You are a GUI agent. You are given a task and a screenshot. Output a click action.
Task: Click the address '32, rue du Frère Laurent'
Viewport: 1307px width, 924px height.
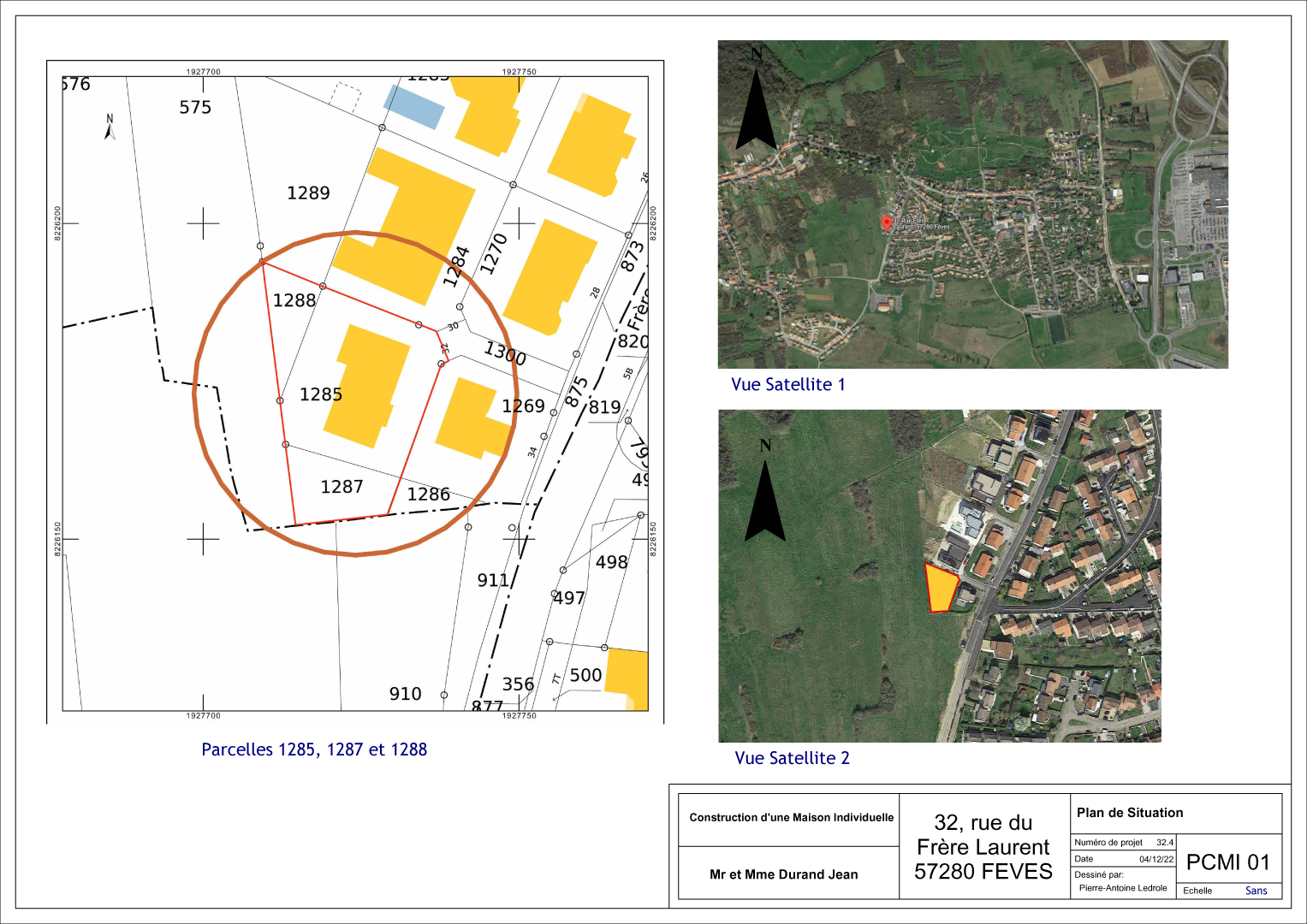pyautogui.click(x=983, y=835)
